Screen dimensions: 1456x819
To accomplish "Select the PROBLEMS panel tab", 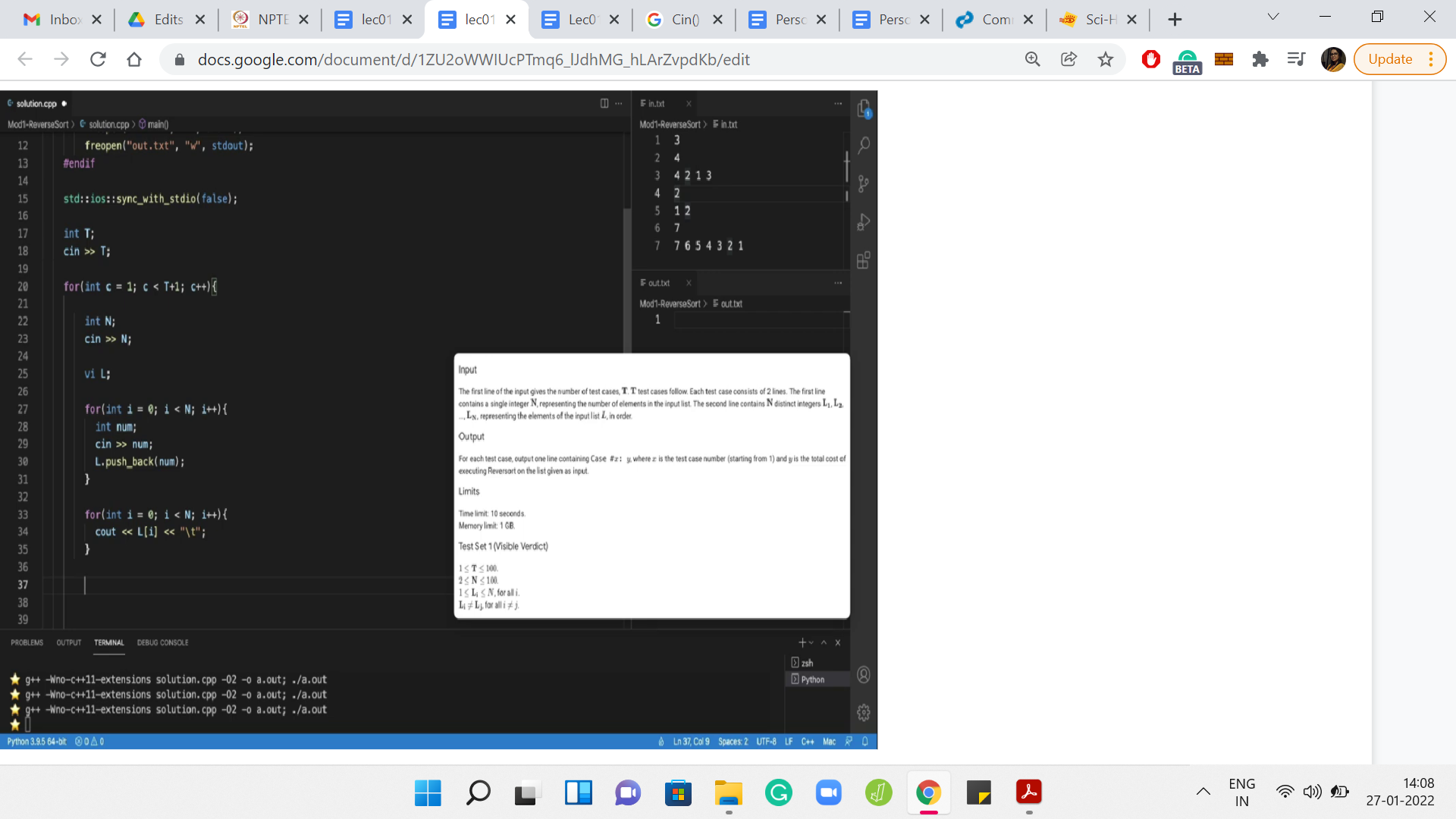I will click(x=27, y=642).
